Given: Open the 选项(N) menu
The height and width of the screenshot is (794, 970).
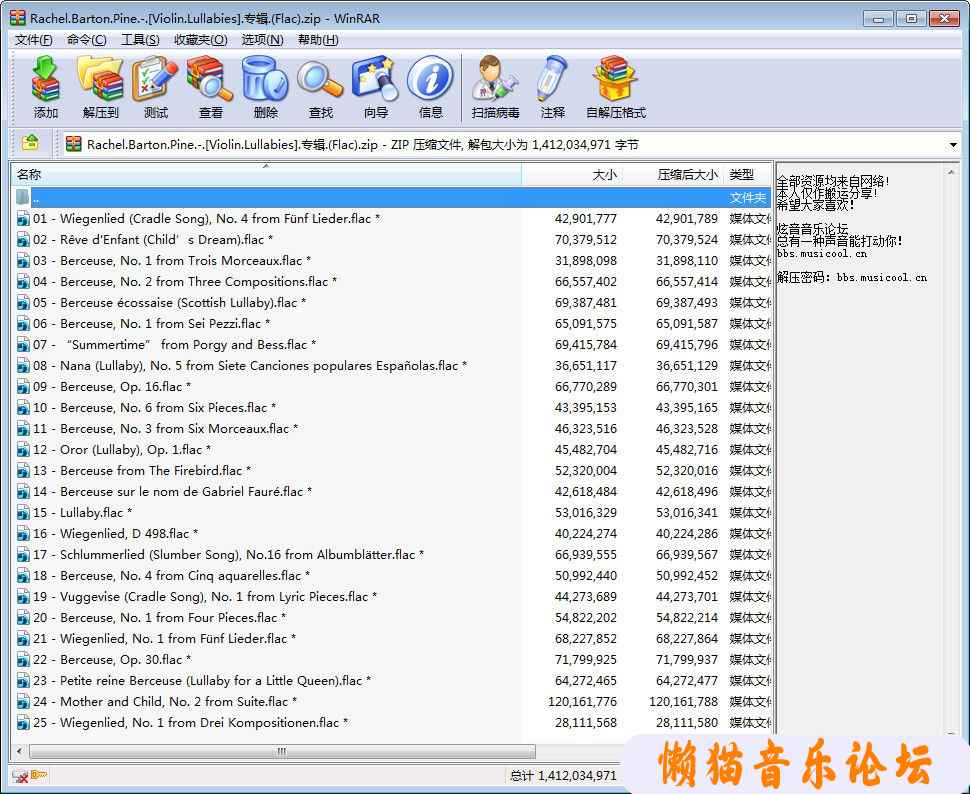Looking at the screenshot, I should pos(262,40).
